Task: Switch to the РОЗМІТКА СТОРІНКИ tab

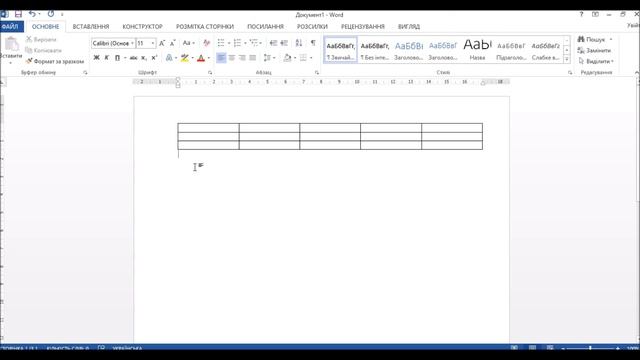Action: pos(205,27)
